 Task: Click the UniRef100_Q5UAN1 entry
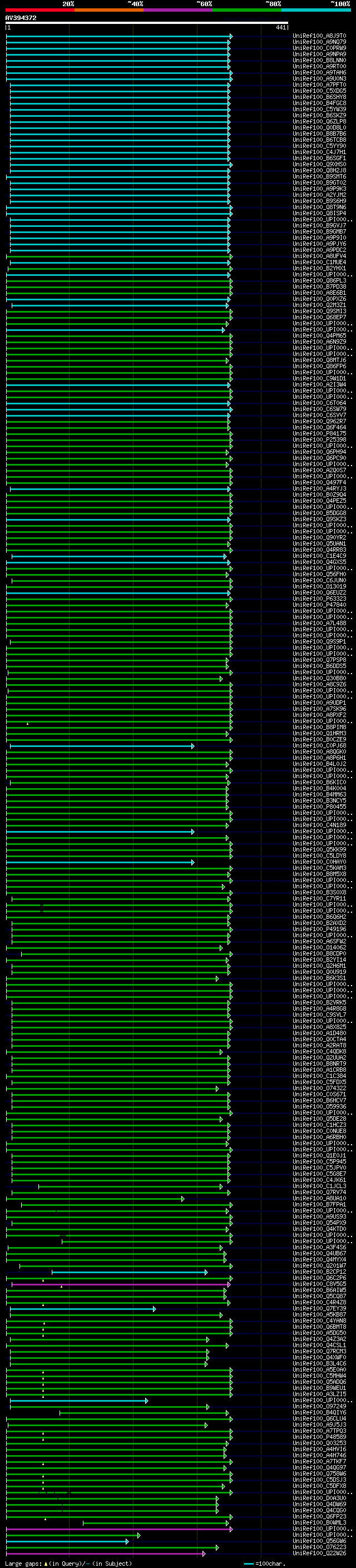pos(319,543)
